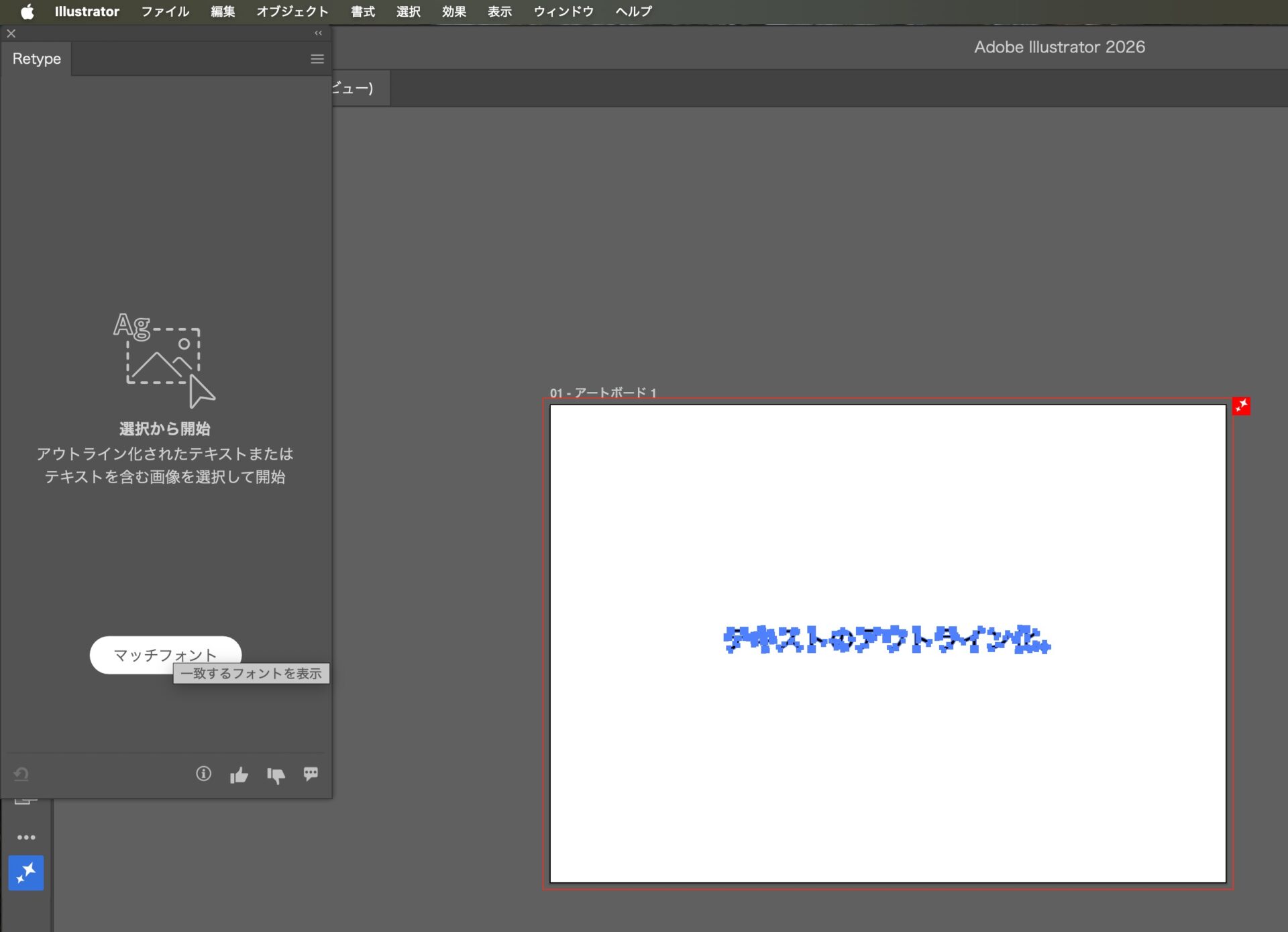Viewport: 1288px width, 932px height.
Task: Open the ヘルプ menu
Action: coord(632,11)
